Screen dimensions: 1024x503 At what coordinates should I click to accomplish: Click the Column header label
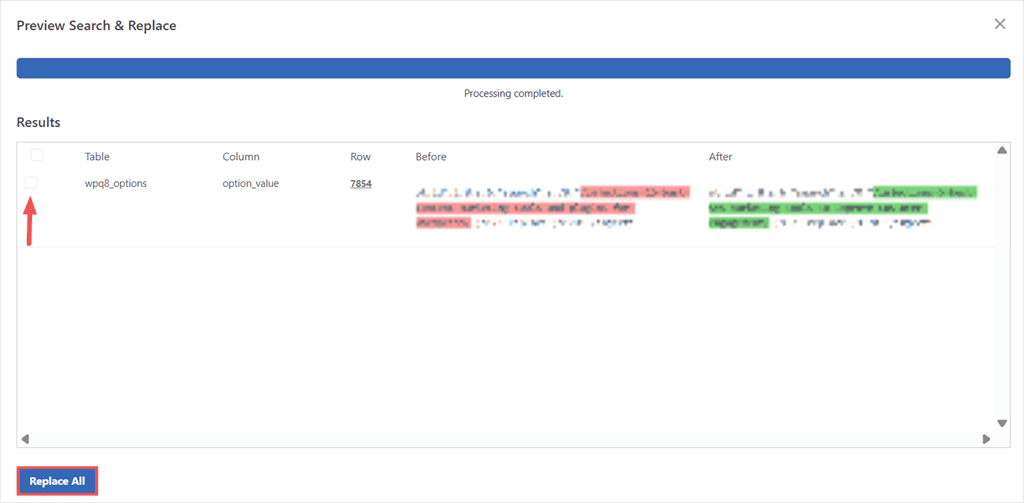241,157
